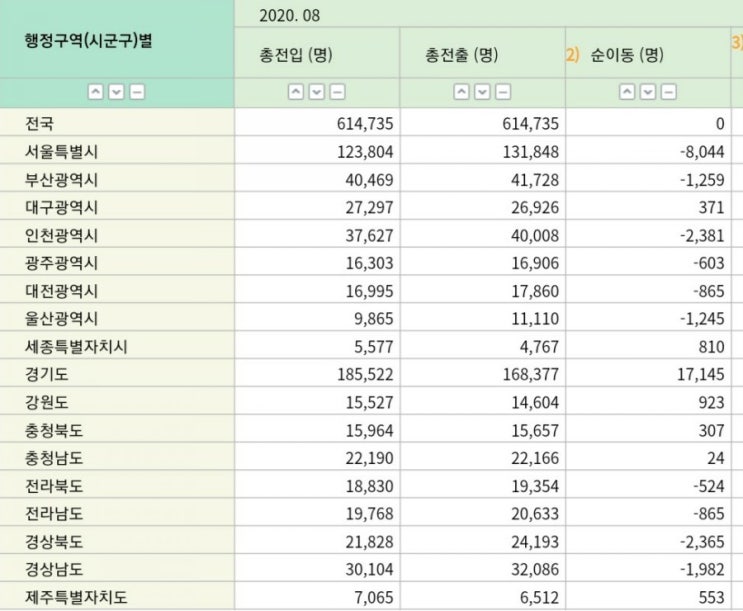The height and width of the screenshot is (611, 743).
Task: Select the 경상남도 row label
Action: pyautogui.click(x=54, y=569)
